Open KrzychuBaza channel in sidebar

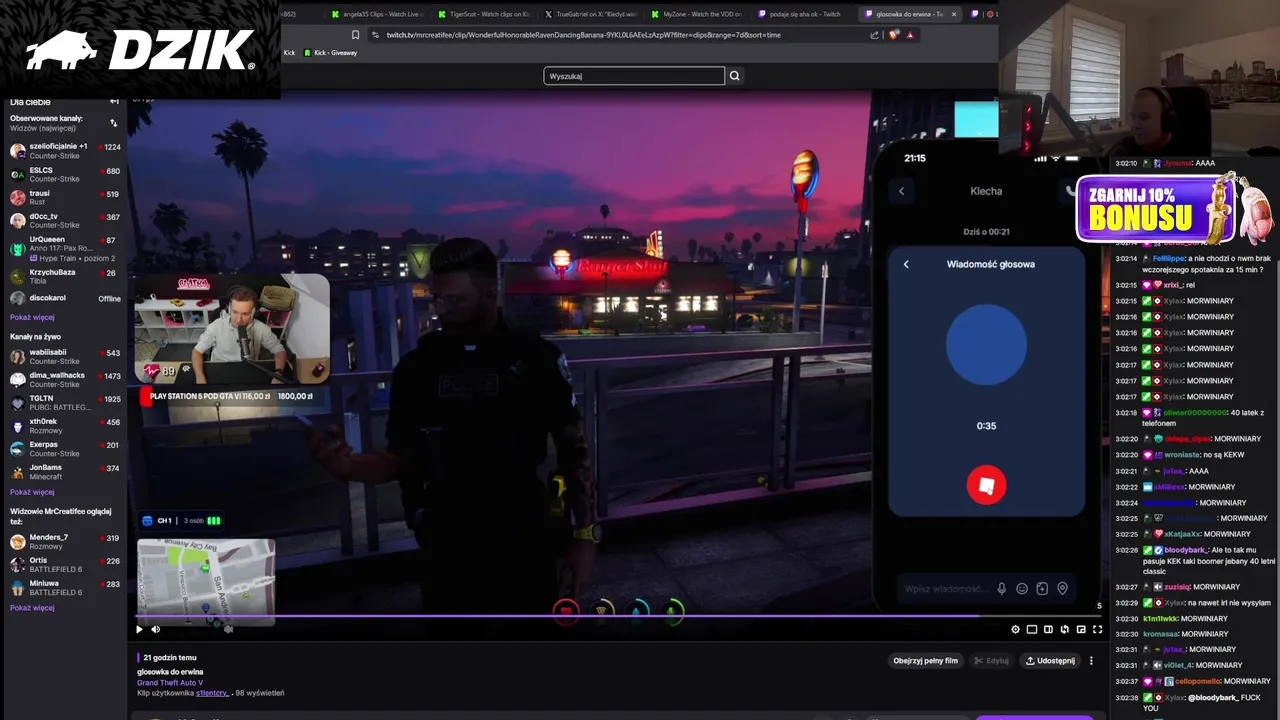click(x=65, y=276)
